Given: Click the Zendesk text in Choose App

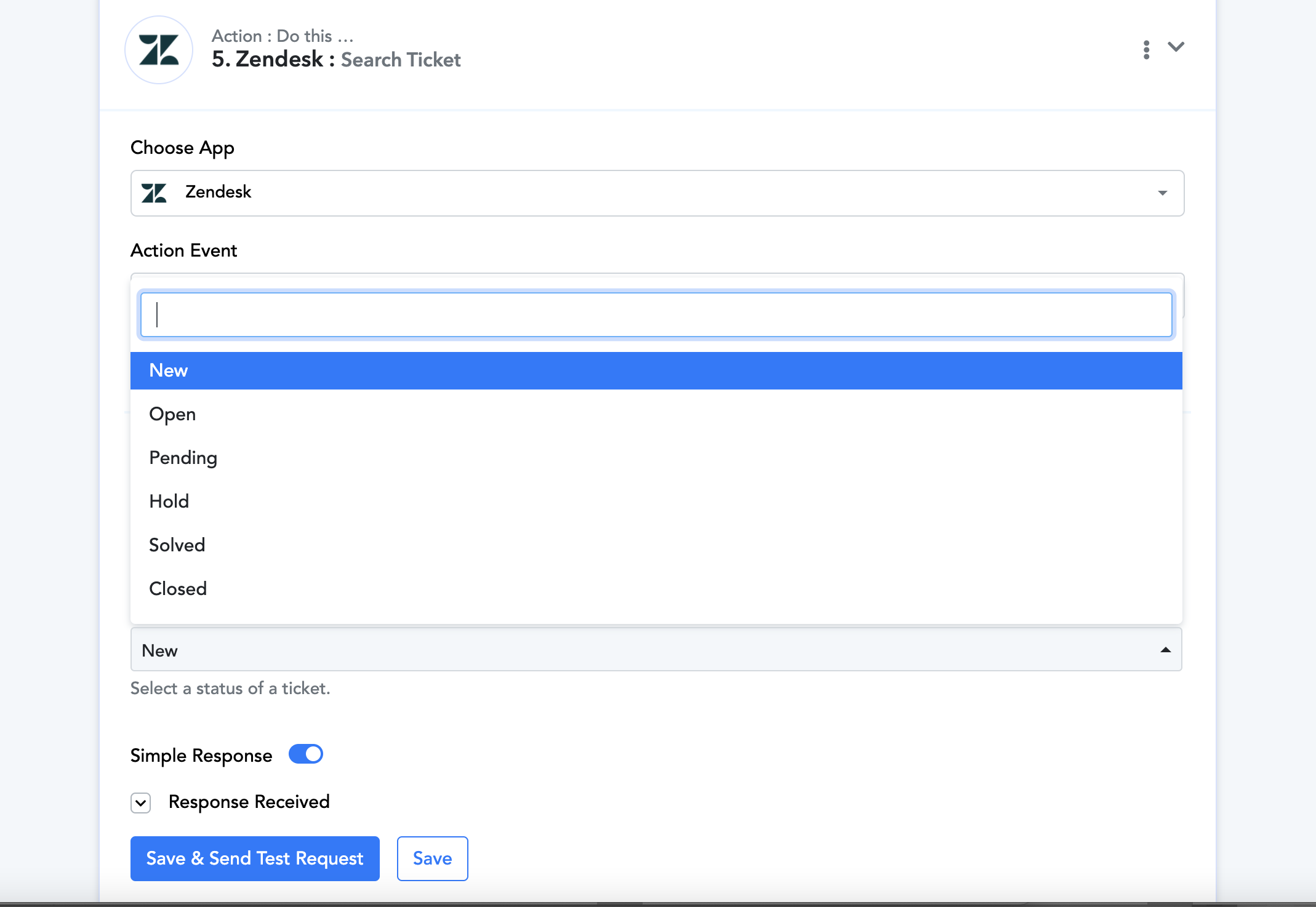Looking at the screenshot, I should [x=218, y=192].
